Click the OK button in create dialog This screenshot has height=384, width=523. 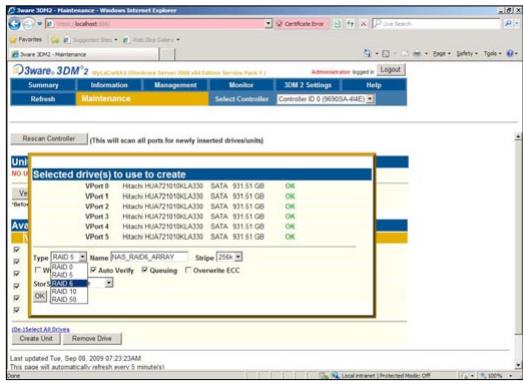pos(40,296)
